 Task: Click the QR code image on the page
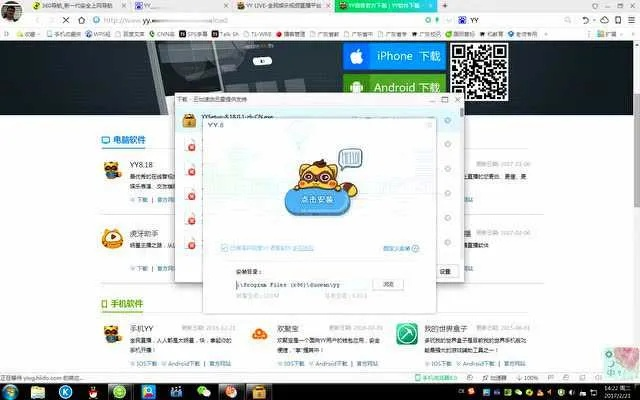[479, 72]
